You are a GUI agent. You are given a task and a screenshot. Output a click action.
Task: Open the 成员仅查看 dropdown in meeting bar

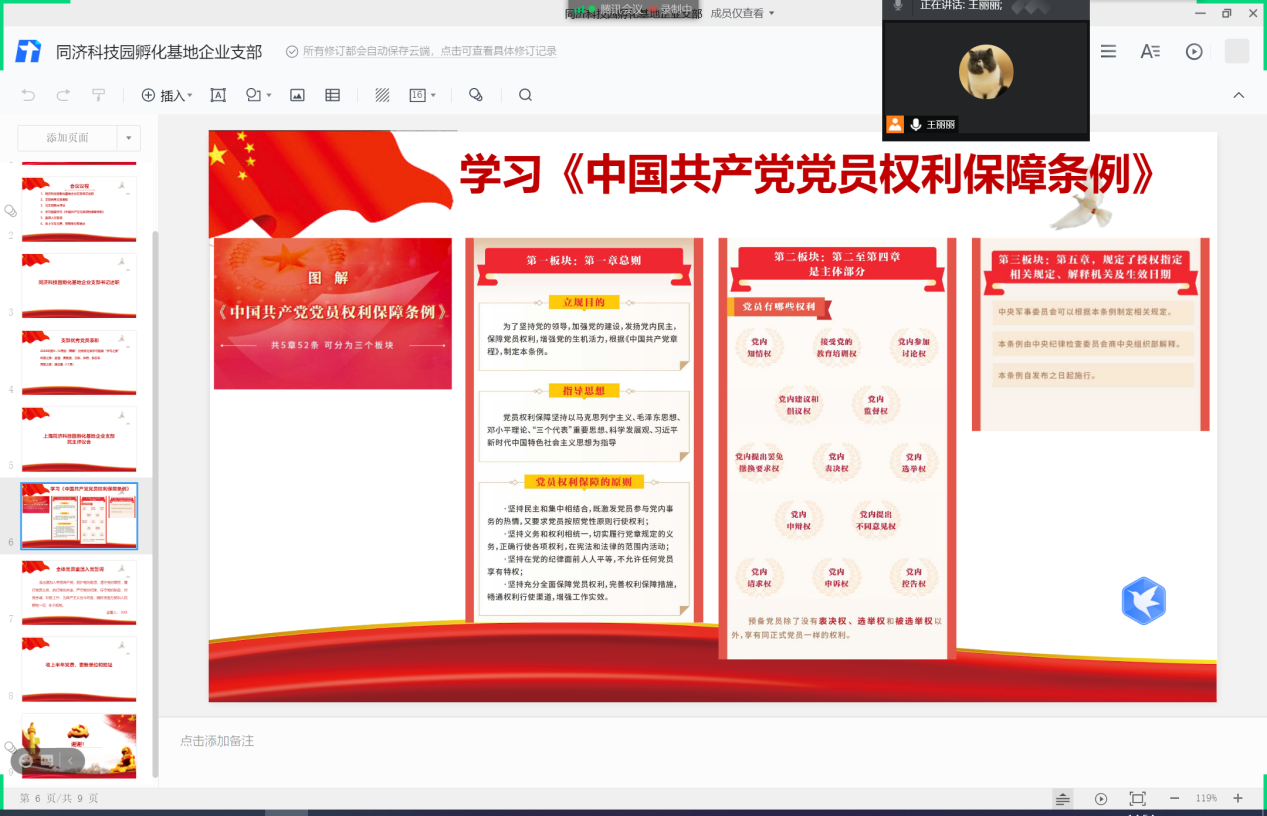pyautogui.click(x=742, y=13)
